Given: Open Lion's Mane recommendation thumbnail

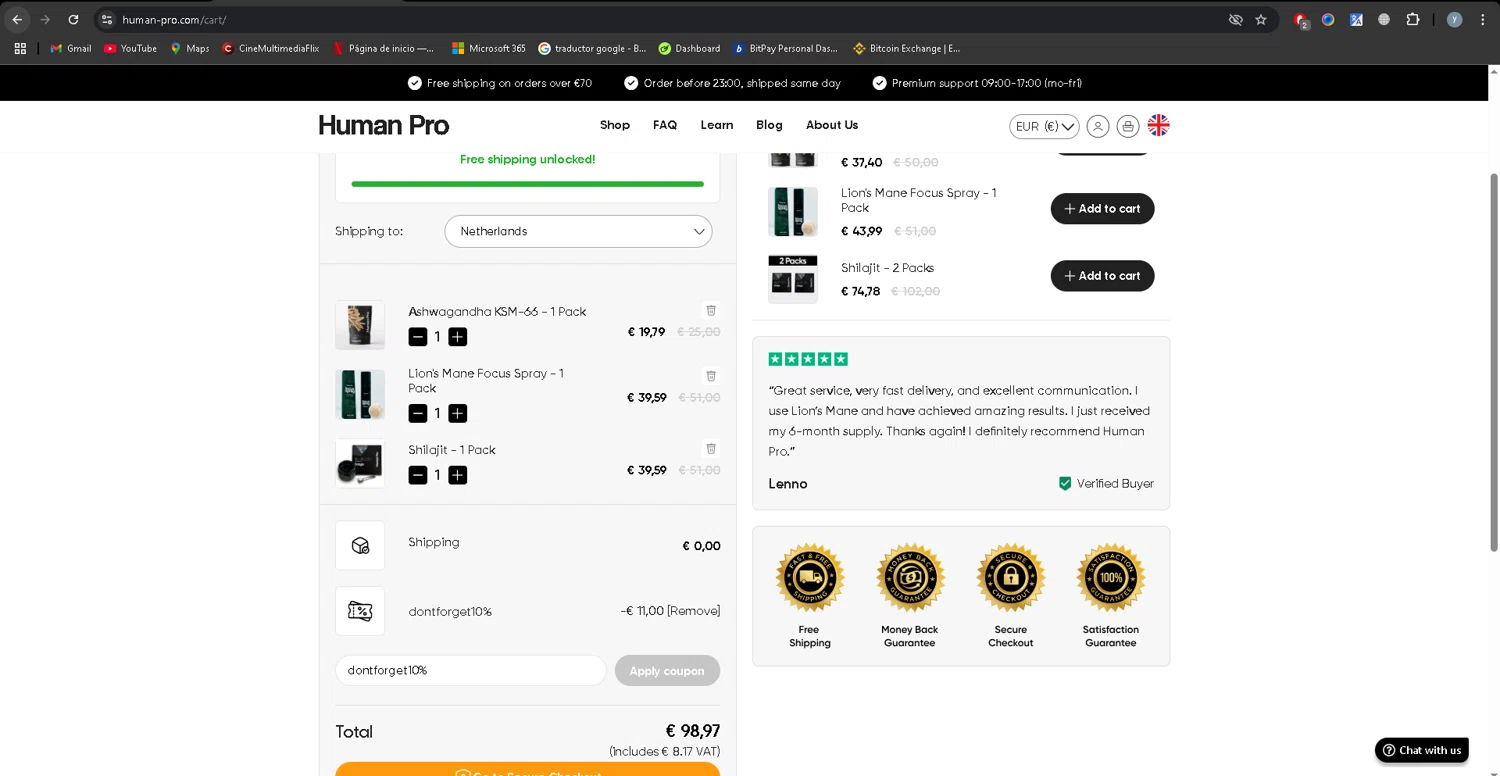Looking at the screenshot, I should pos(793,211).
